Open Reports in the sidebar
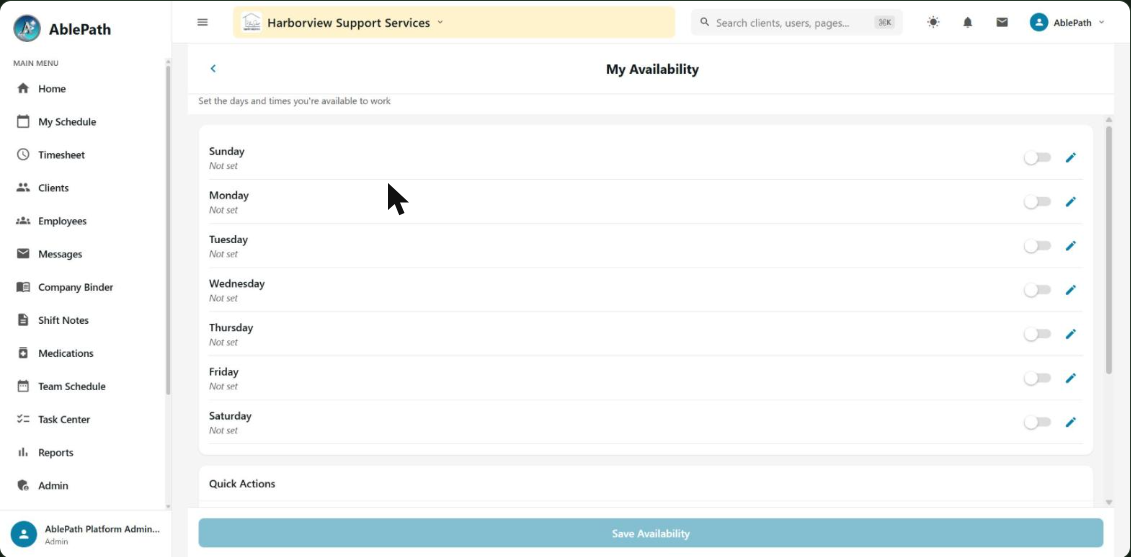Screen dimensions: 1131x557 83,452
